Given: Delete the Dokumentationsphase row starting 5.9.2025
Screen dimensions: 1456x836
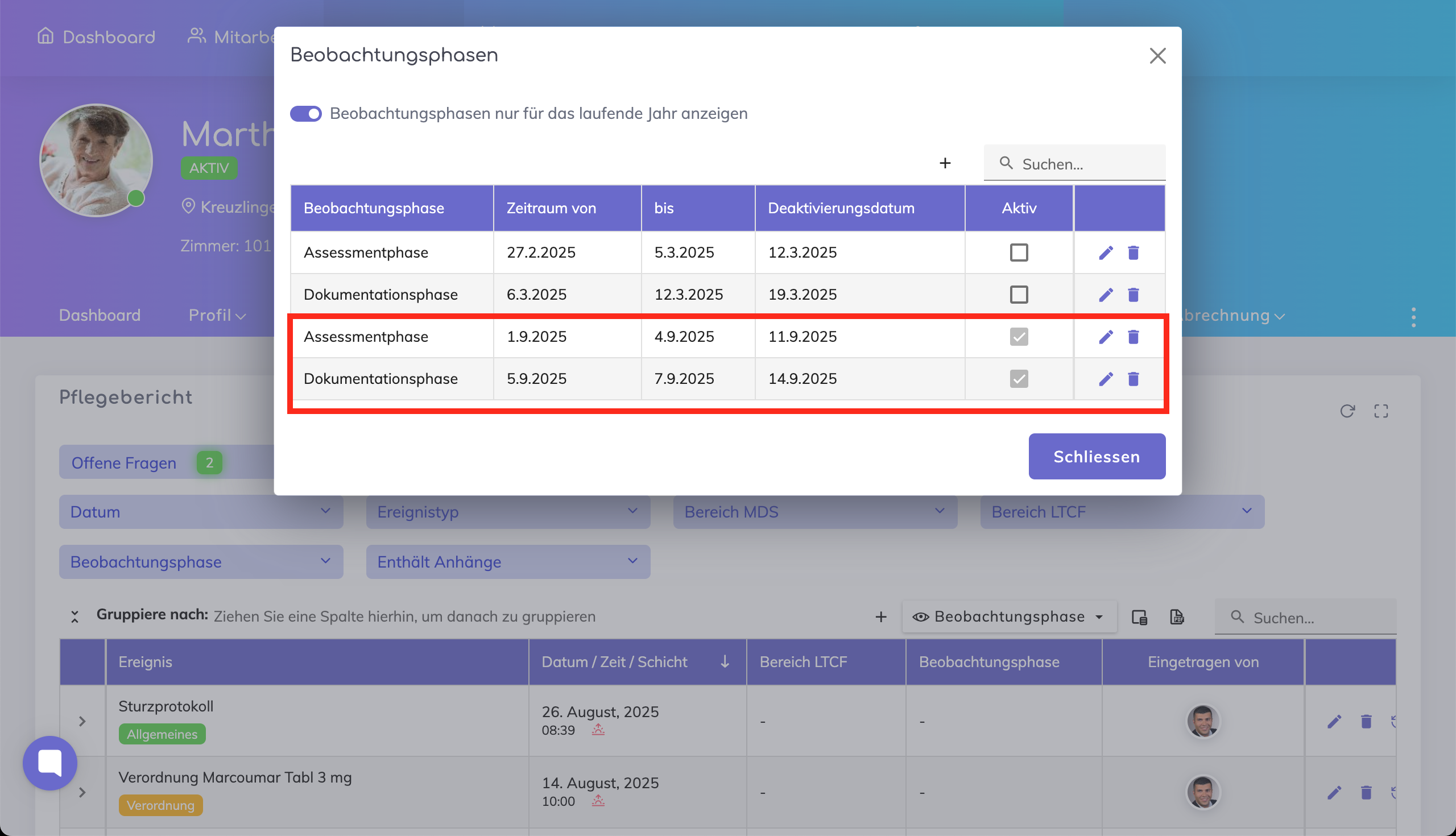Looking at the screenshot, I should pyautogui.click(x=1133, y=379).
